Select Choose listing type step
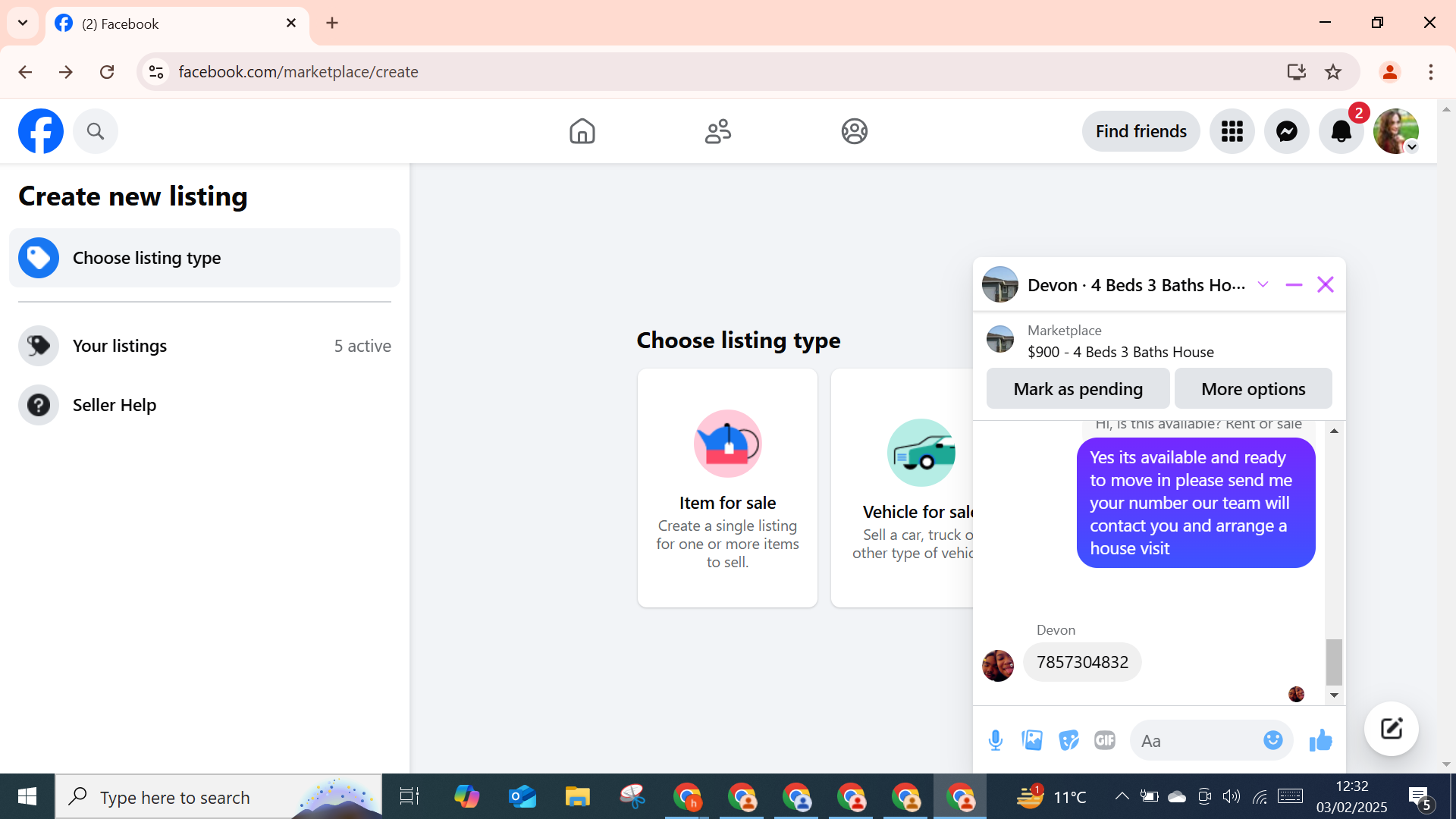Screen dimensions: 1456x819 click(205, 258)
